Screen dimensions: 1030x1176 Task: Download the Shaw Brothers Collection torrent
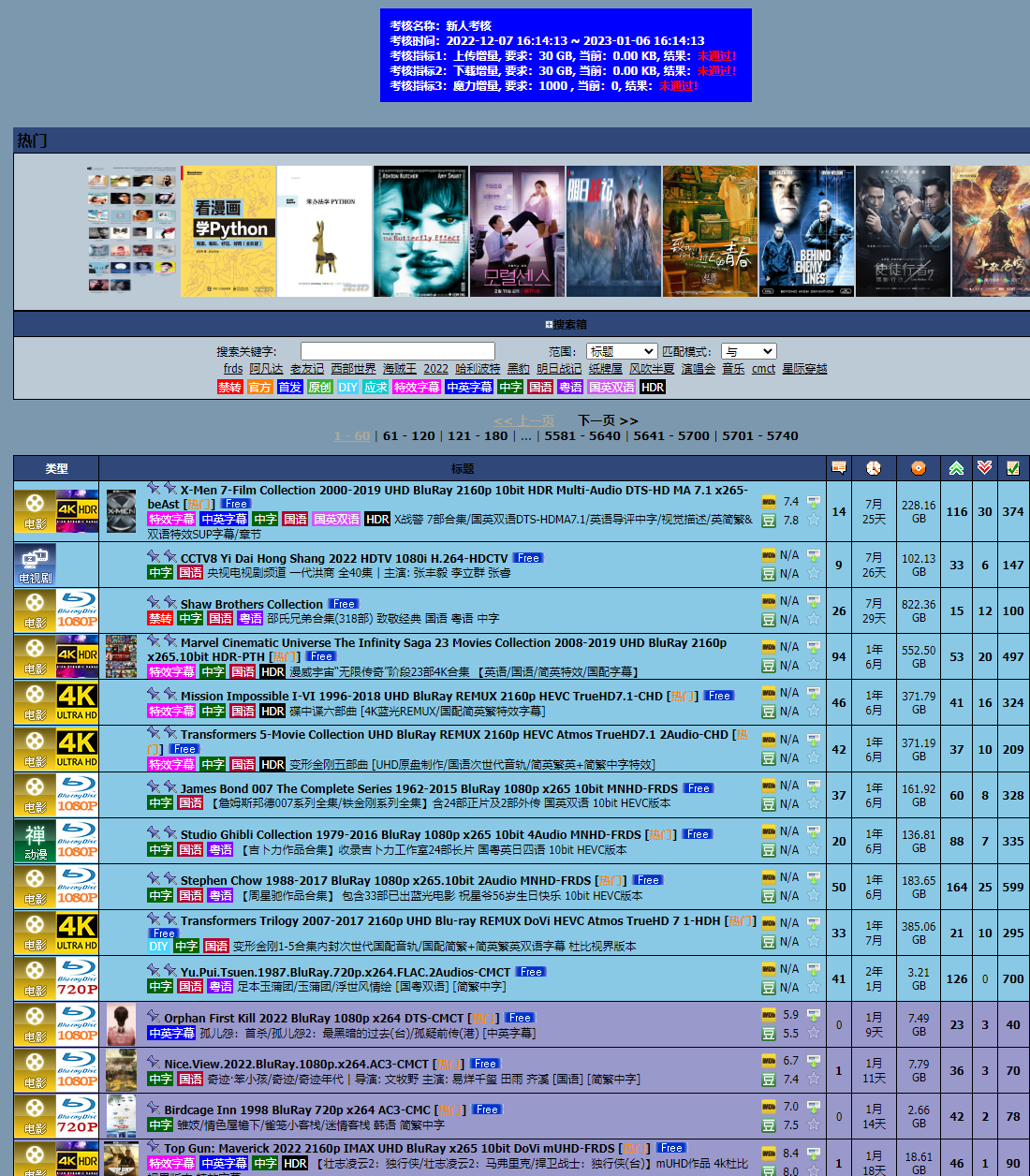814,601
